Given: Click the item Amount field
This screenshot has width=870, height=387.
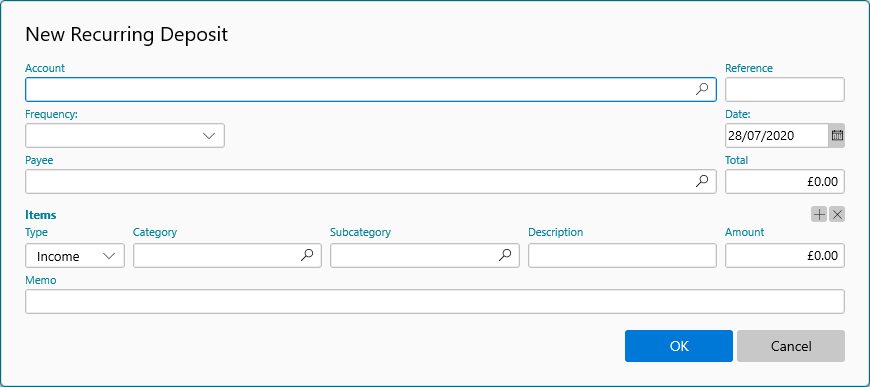Looking at the screenshot, I should coord(785,255).
